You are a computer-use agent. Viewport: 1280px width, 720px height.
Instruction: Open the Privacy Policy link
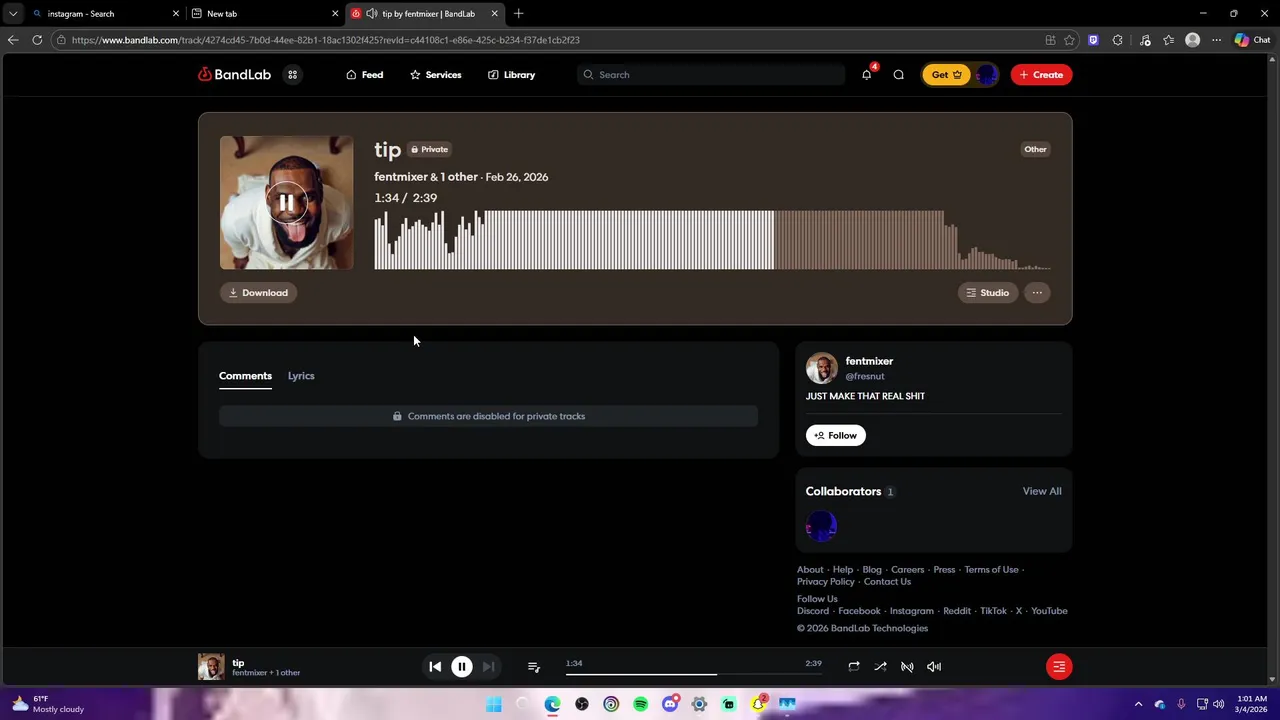[825, 582]
